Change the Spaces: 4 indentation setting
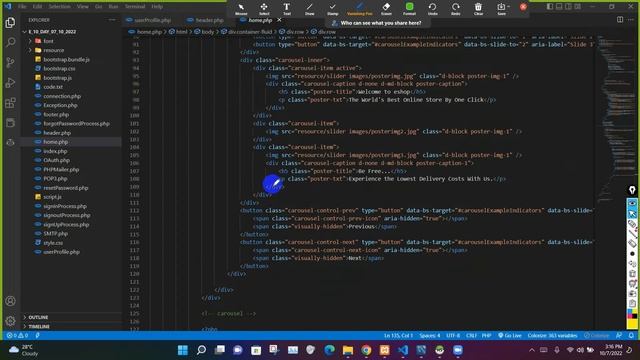Viewport: 640px width, 360px height. pyautogui.click(x=430, y=336)
